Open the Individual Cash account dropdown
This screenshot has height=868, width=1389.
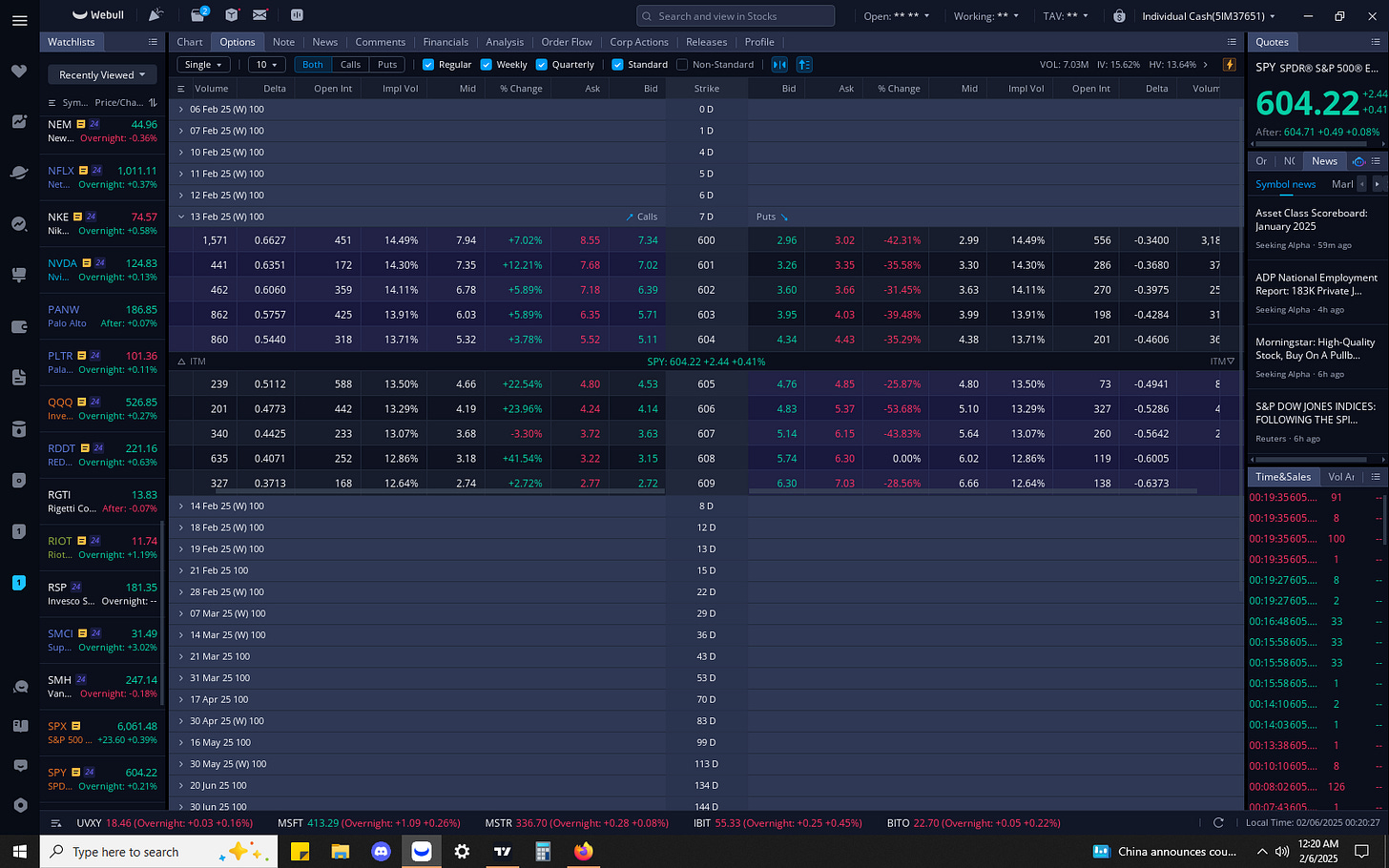[x=1209, y=16]
